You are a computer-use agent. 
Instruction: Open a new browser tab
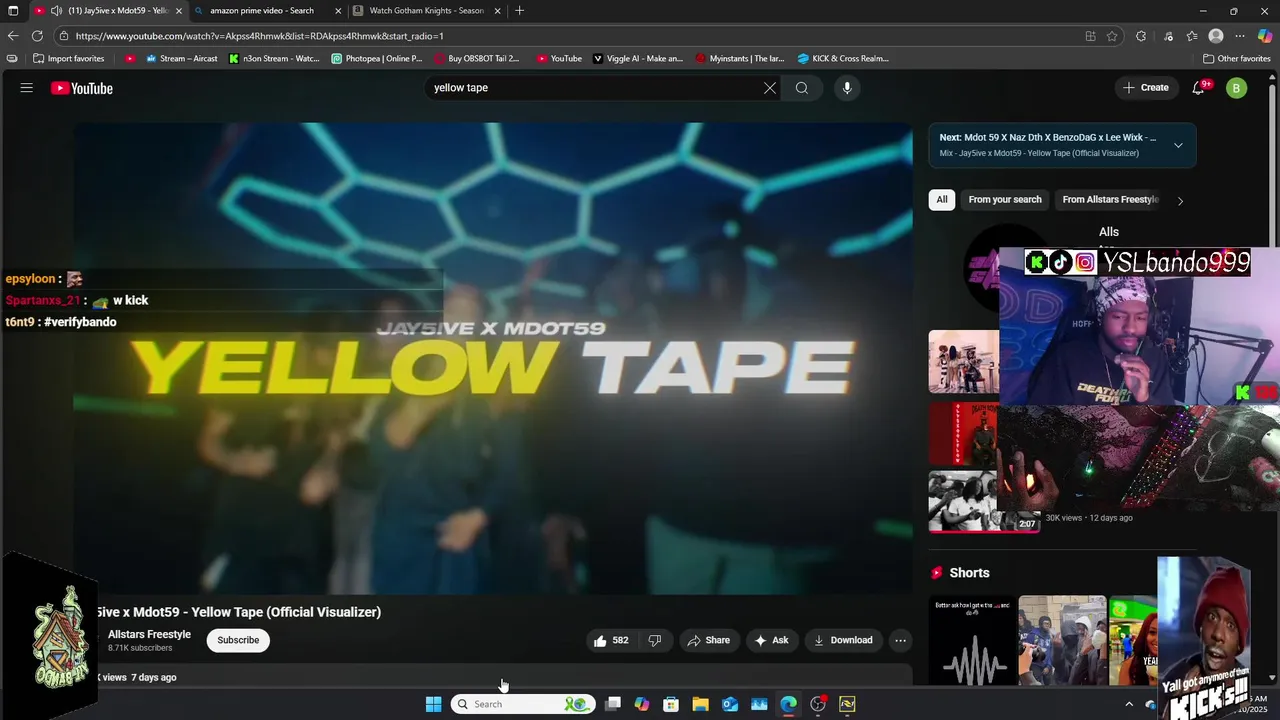519,10
